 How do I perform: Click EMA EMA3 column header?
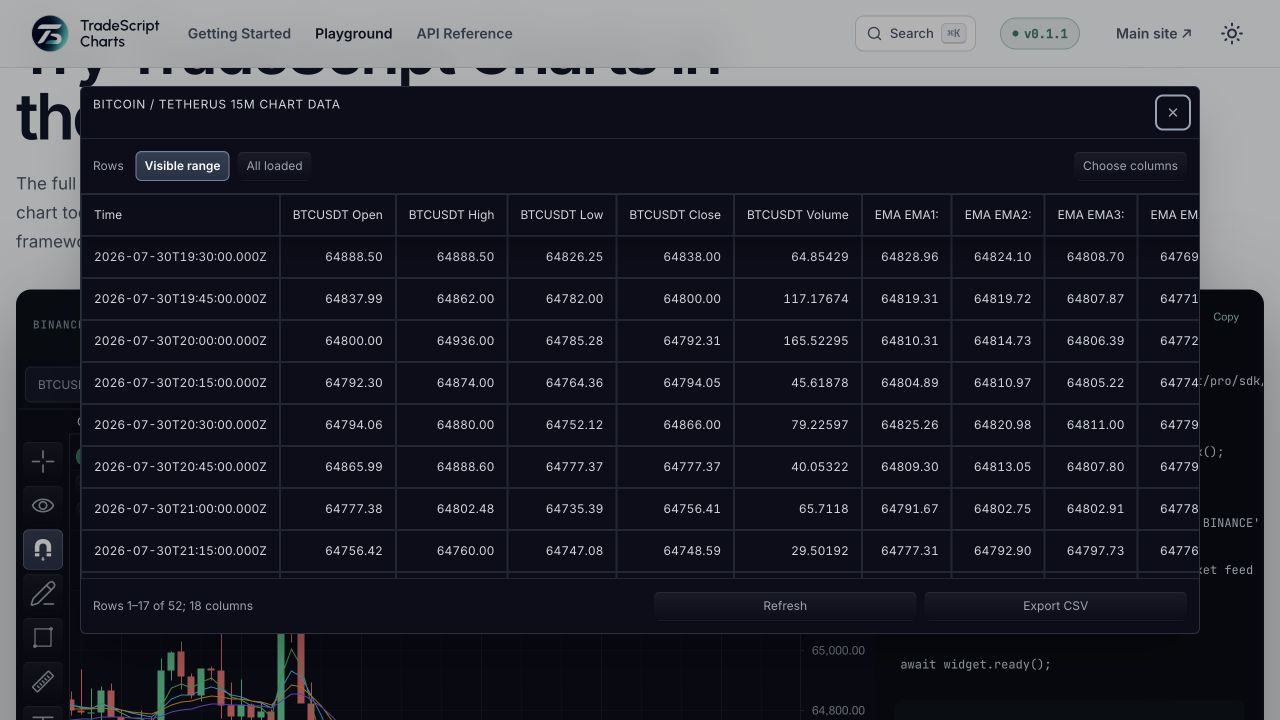click(1091, 215)
